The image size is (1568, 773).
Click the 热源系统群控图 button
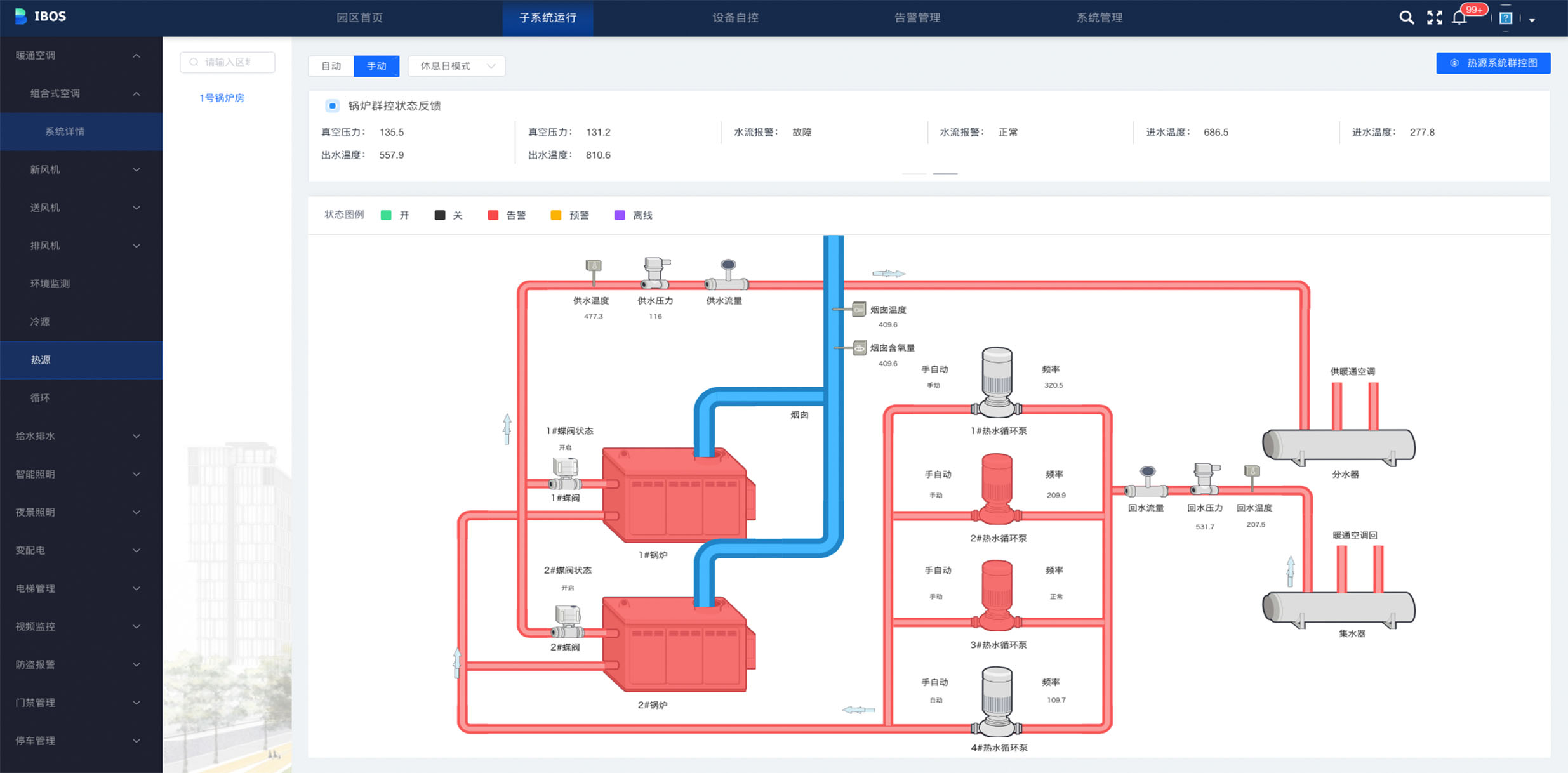1493,63
